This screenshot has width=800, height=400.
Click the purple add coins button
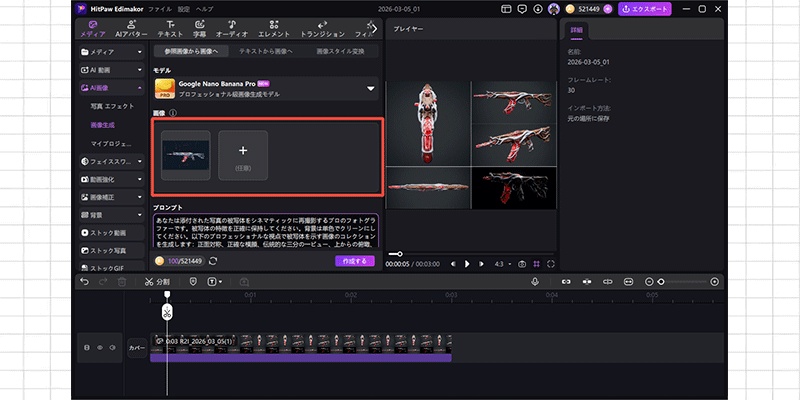coord(607,9)
